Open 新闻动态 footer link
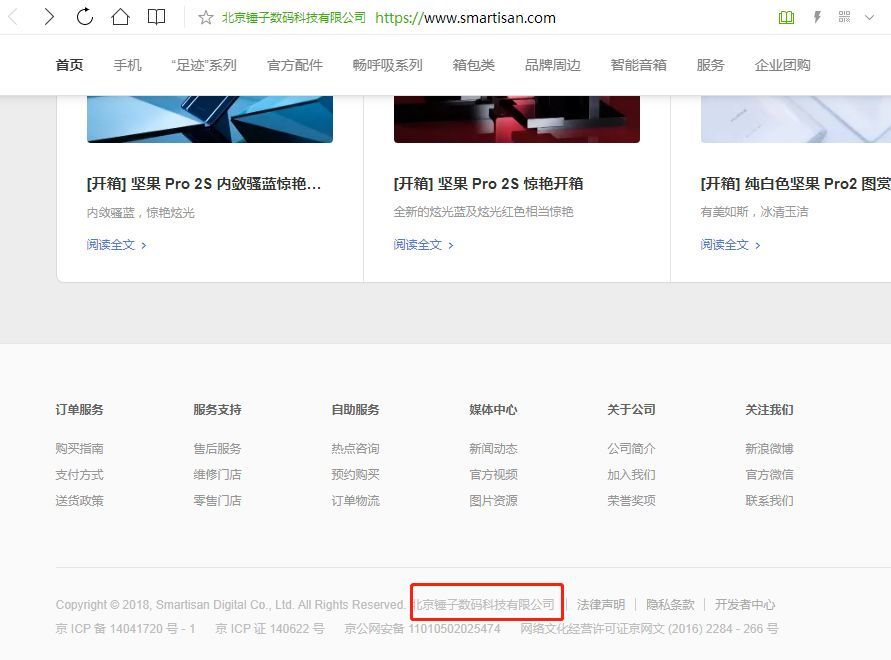Image resolution: width=891 pixels, height=660 pixels. pyautogui.click(x=493, y=449)
